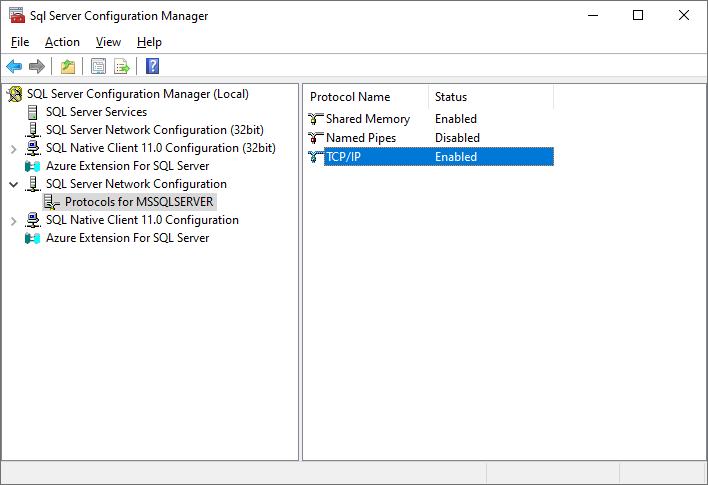Click the app icon in the title bar
The height and width of the screenshot is (485, 708).
[x=17, y=15]
